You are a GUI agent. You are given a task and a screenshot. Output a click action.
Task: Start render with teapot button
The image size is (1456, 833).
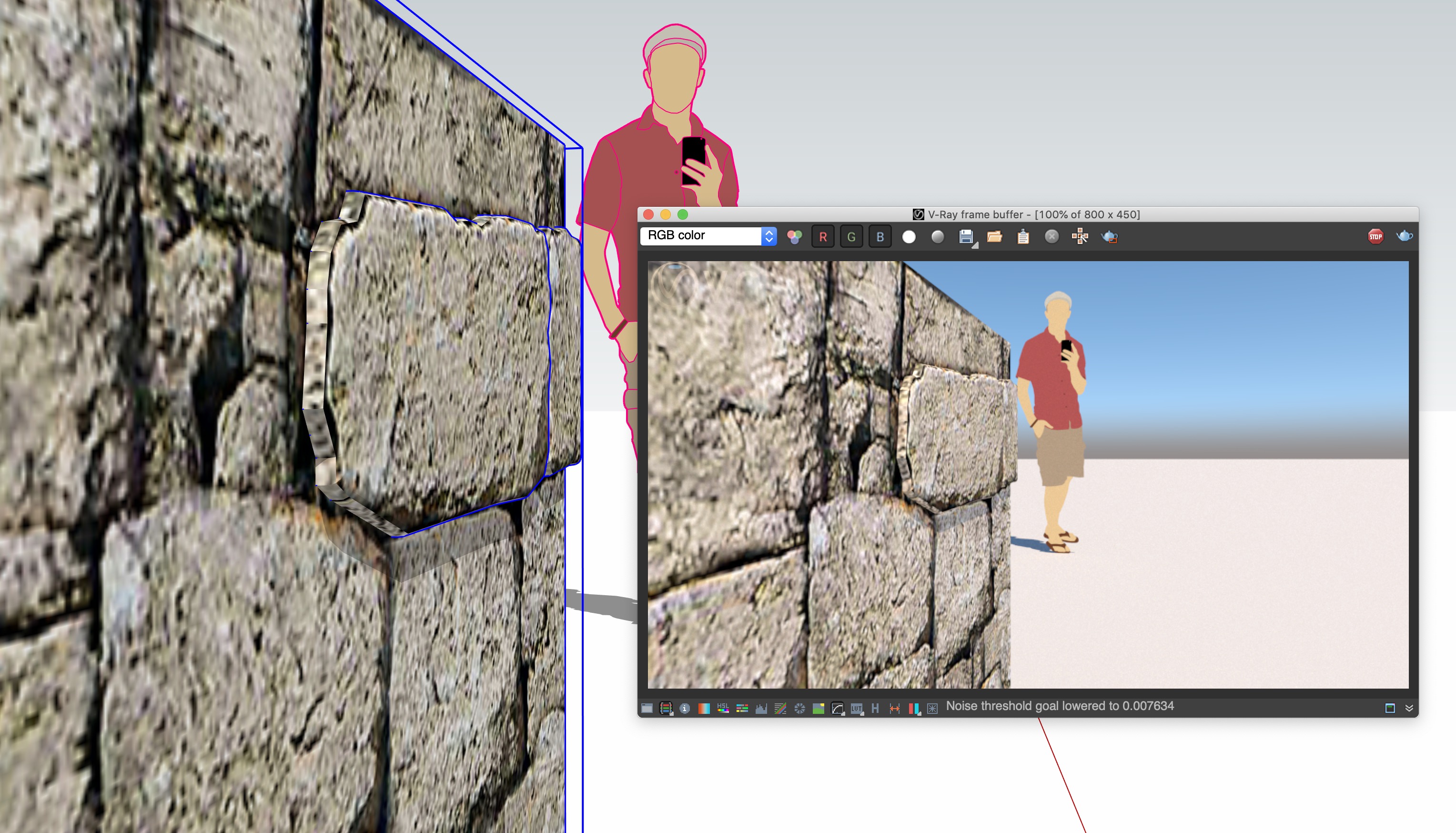pyautogui.click(x=1404, y=236)
